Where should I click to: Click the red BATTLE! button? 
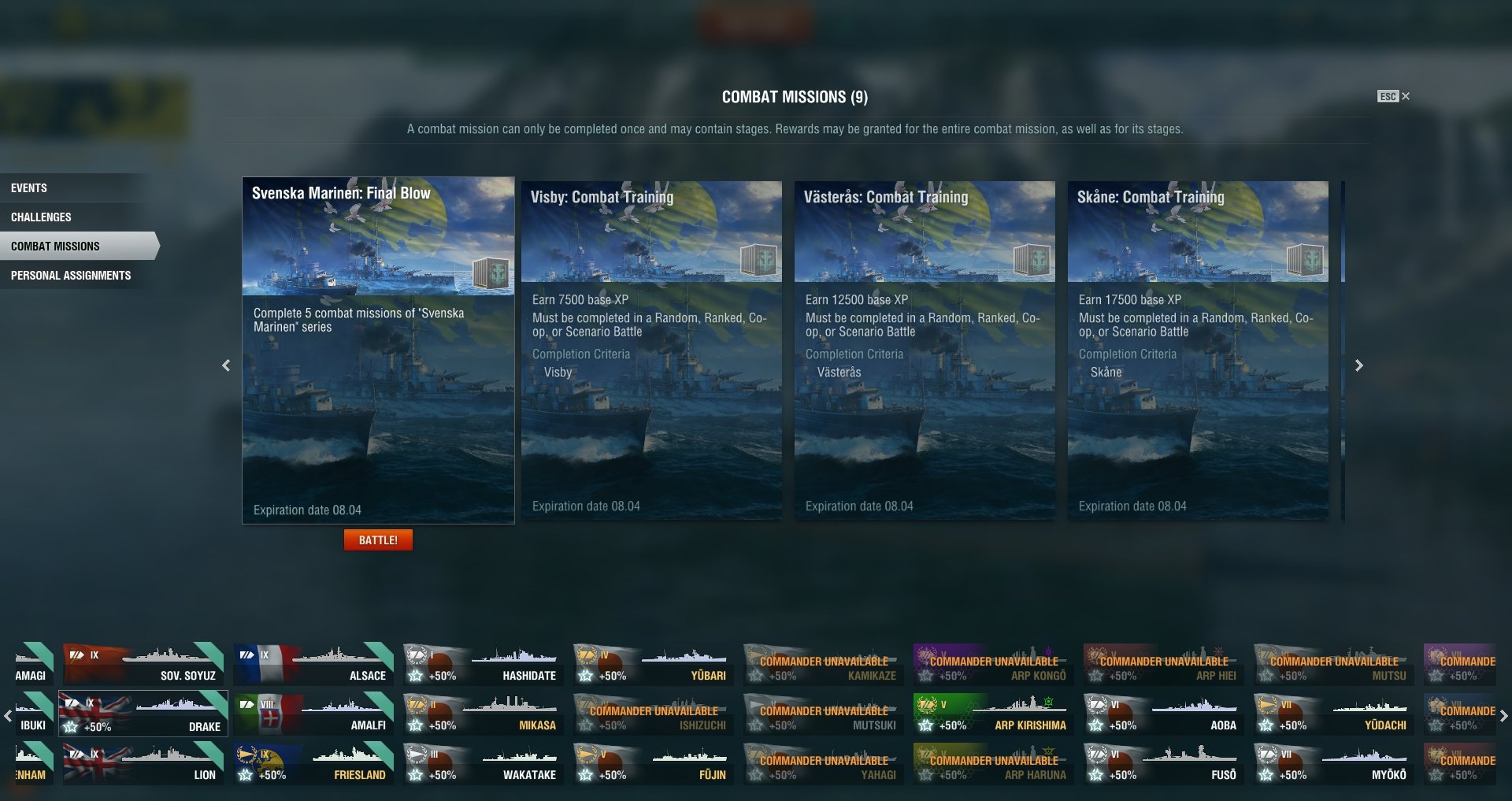pos(378,540)
